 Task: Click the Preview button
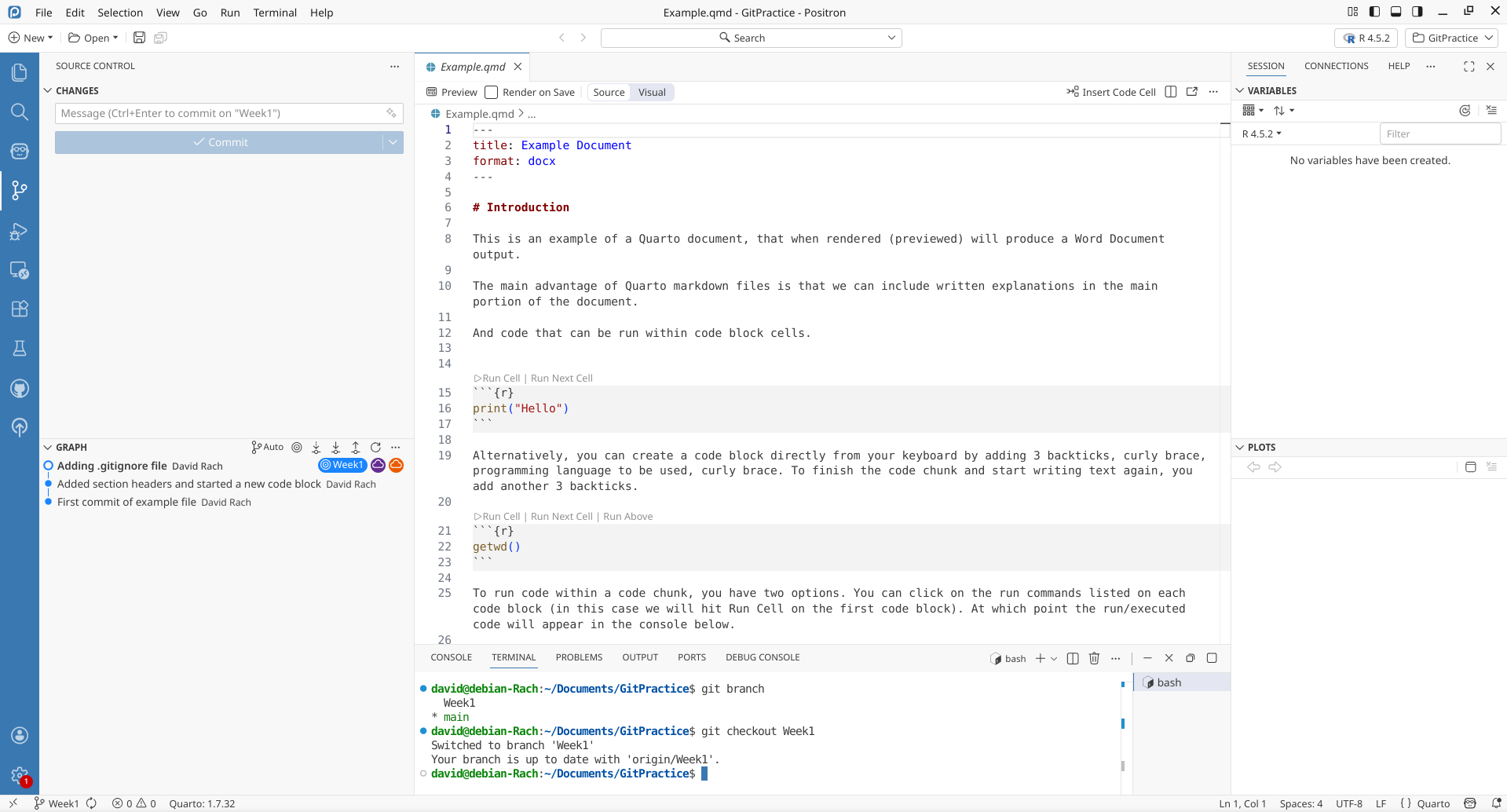(452, 93)
